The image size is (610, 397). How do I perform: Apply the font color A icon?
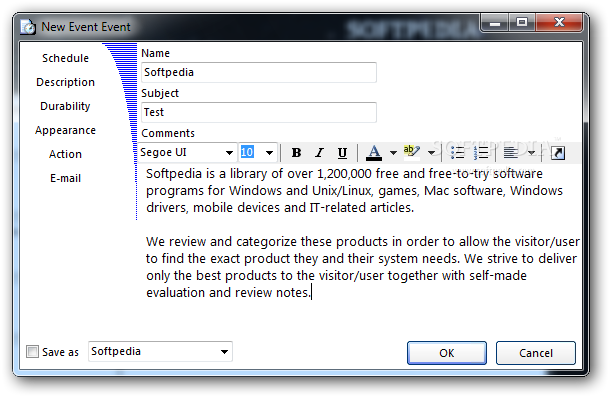[374, 153]
